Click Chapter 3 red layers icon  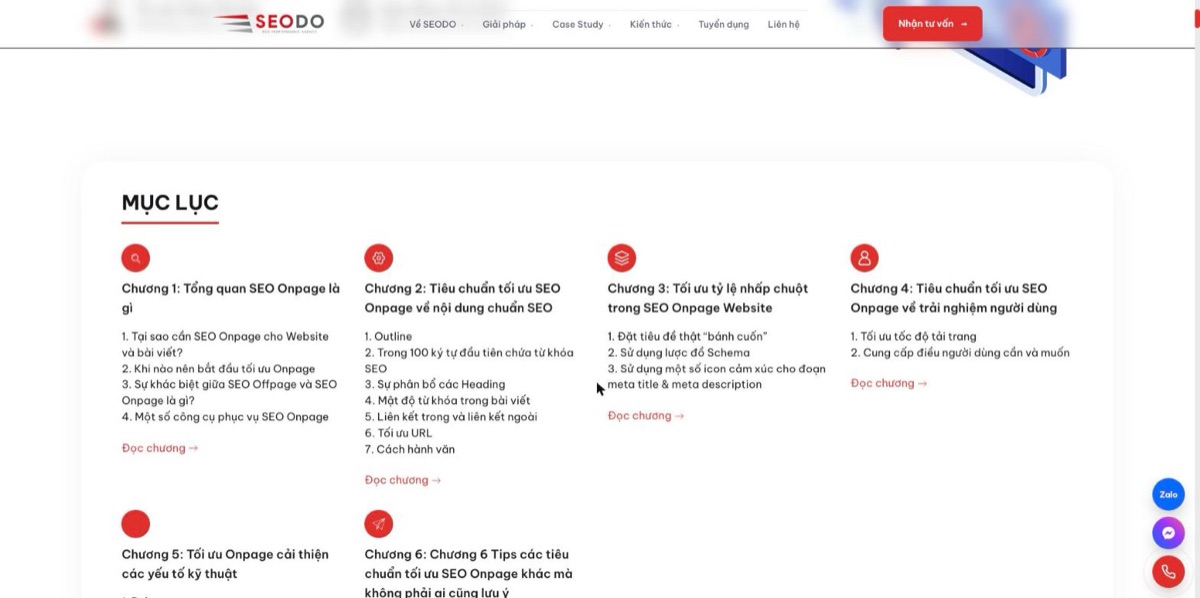click(x=622, y=258)
